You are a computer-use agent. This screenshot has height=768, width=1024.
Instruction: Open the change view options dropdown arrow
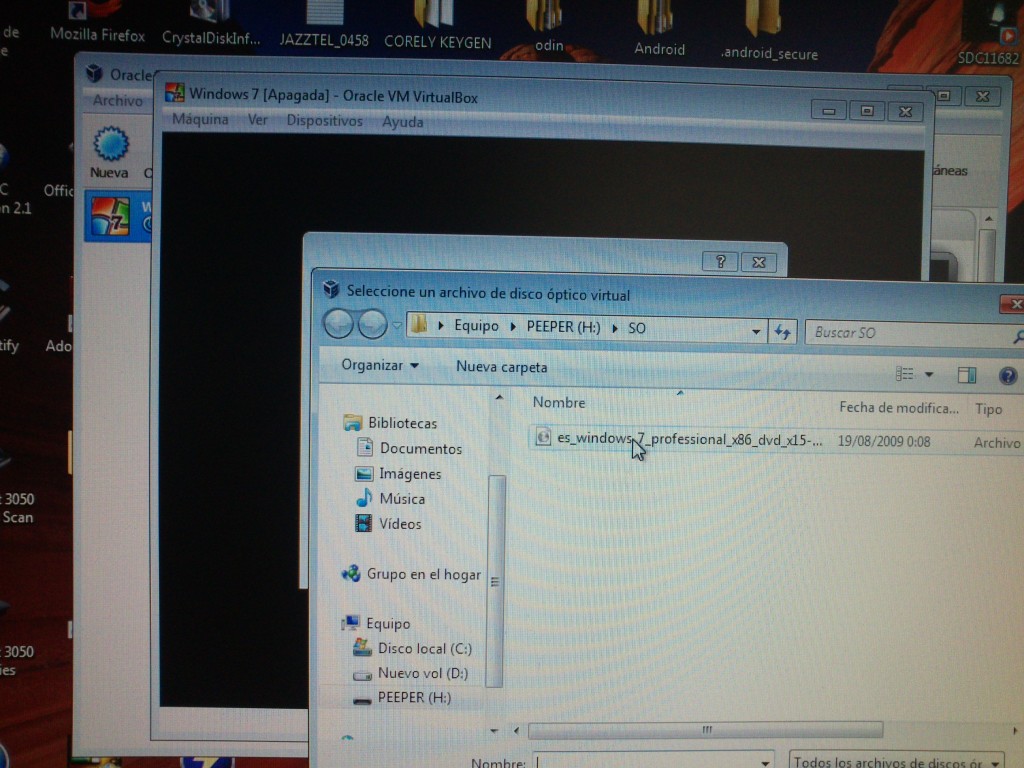click(929, 375)
